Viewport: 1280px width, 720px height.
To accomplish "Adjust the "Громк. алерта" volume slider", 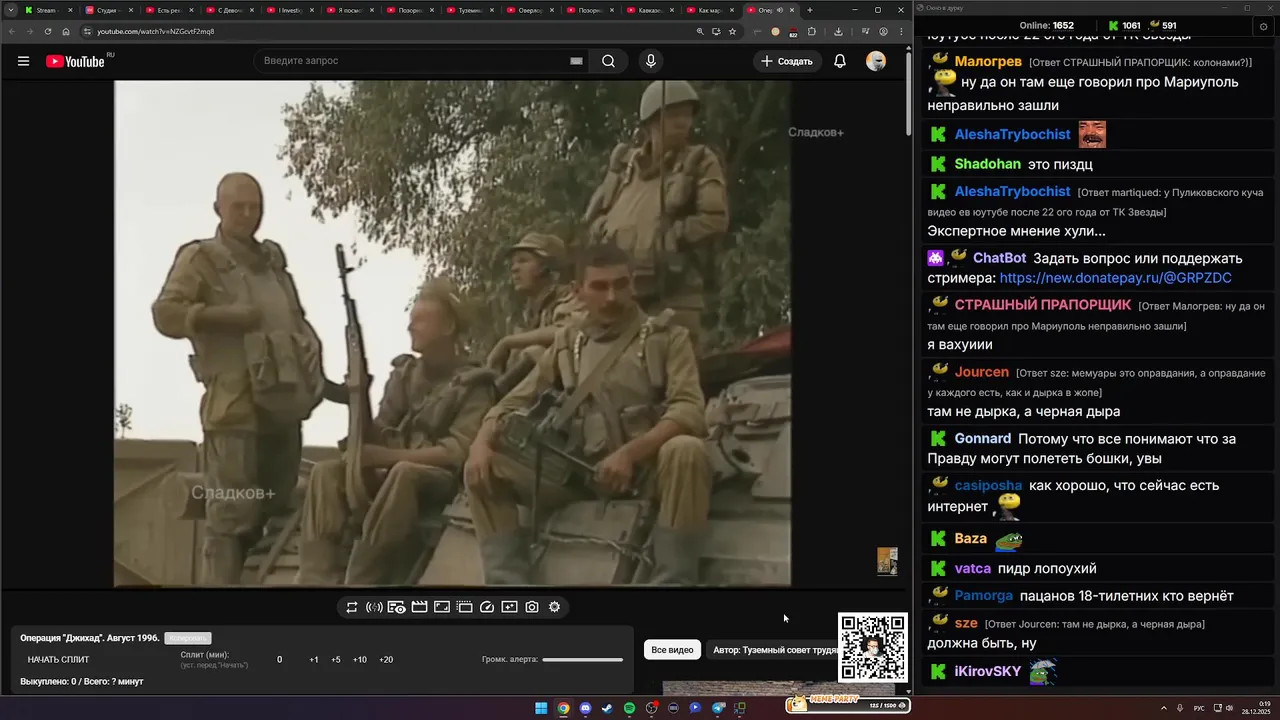I will coord(582,659).
